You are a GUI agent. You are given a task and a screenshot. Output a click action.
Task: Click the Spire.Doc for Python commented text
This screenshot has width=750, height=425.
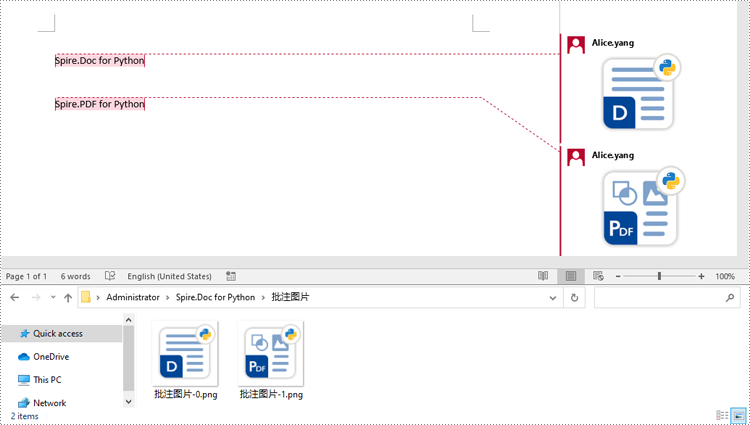[x=99, y=61]
